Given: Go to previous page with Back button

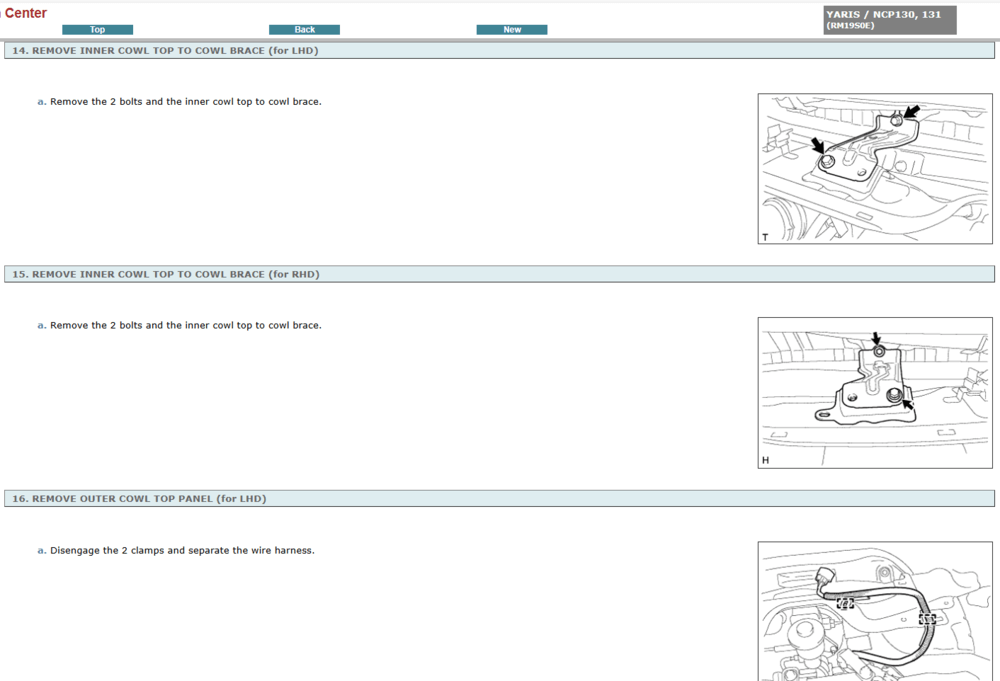Looking at the screenshot, I should 304,30.
